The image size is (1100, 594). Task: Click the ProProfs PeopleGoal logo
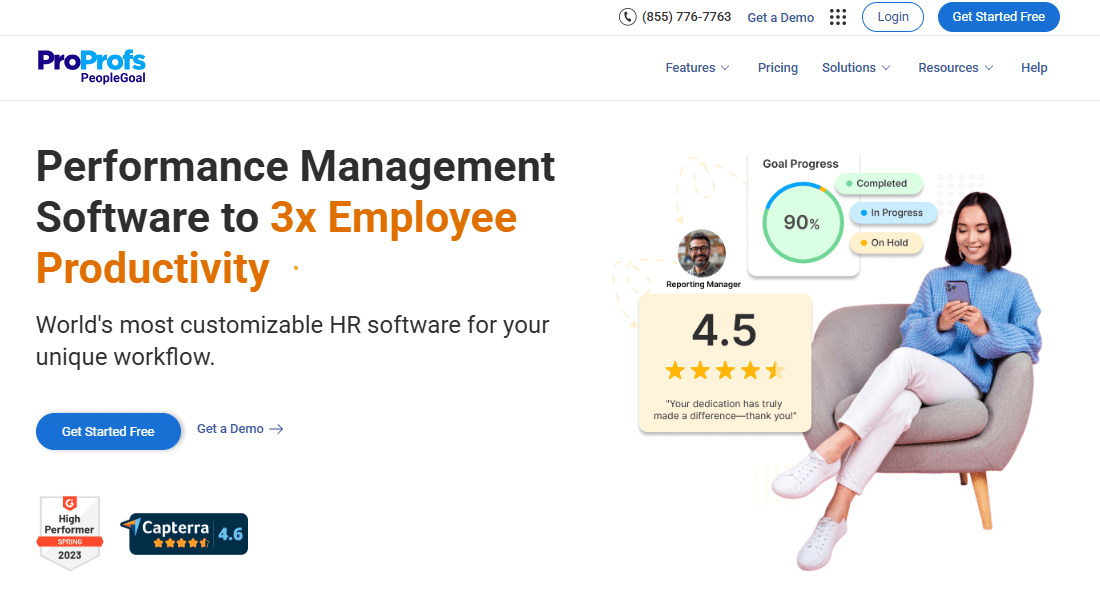[x=92, y=67]
